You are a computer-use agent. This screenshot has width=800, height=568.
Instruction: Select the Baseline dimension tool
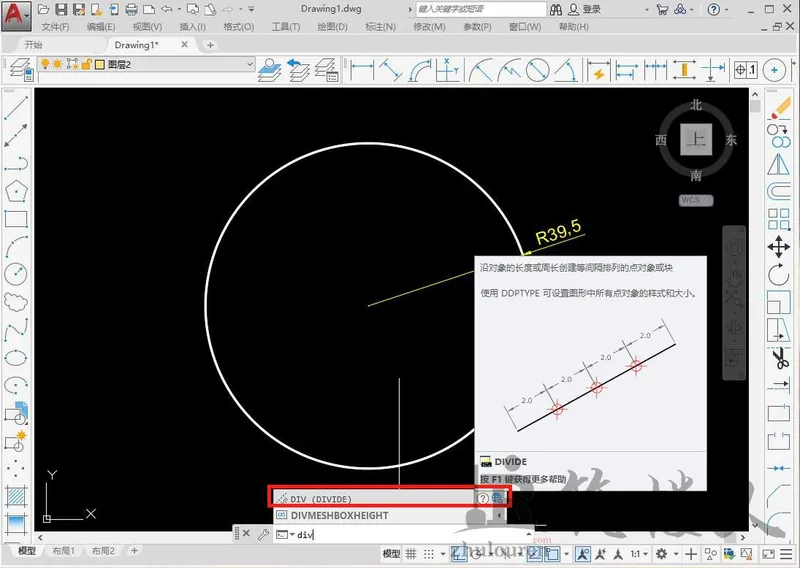click(x=627, y=70)
